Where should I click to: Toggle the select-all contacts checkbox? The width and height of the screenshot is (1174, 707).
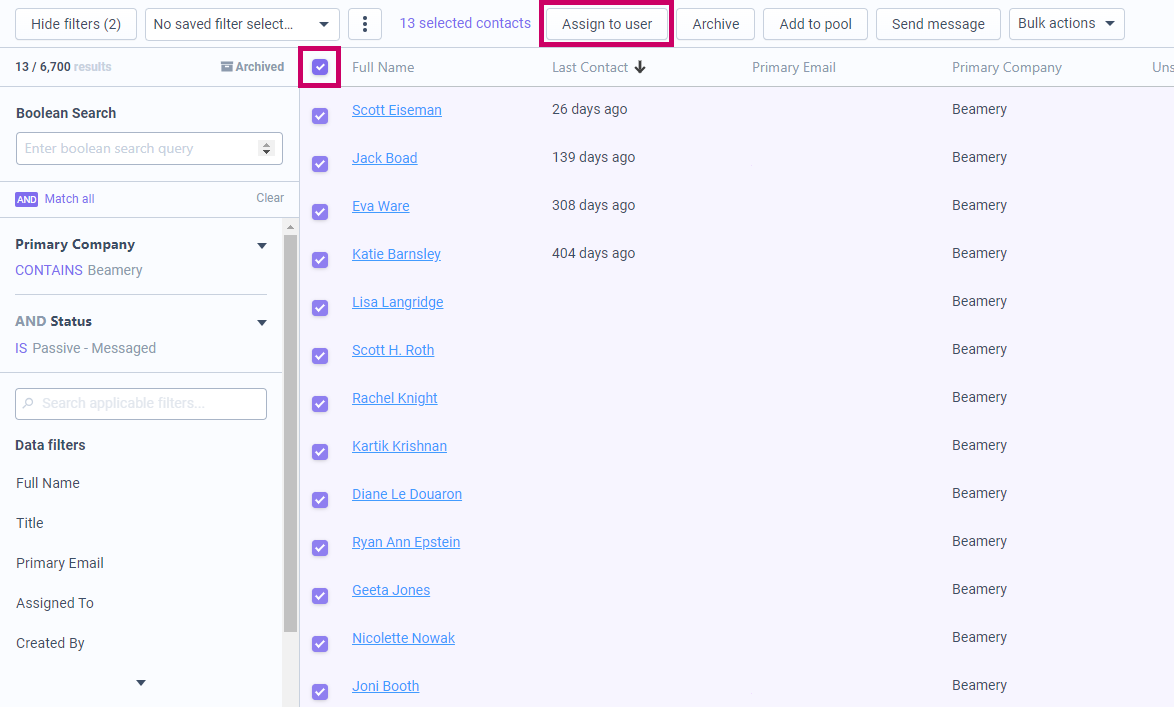[x=320, y=67]
